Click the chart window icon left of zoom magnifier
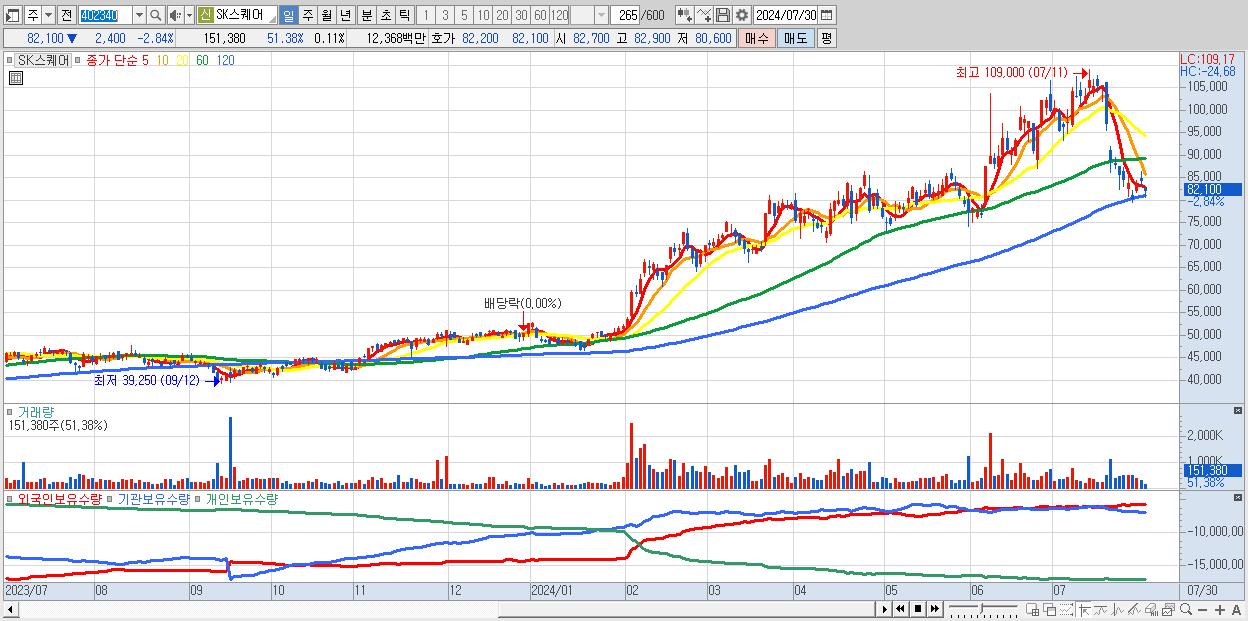The height and width of the screenshot is (621, 1248). (x=1169, y=609)
